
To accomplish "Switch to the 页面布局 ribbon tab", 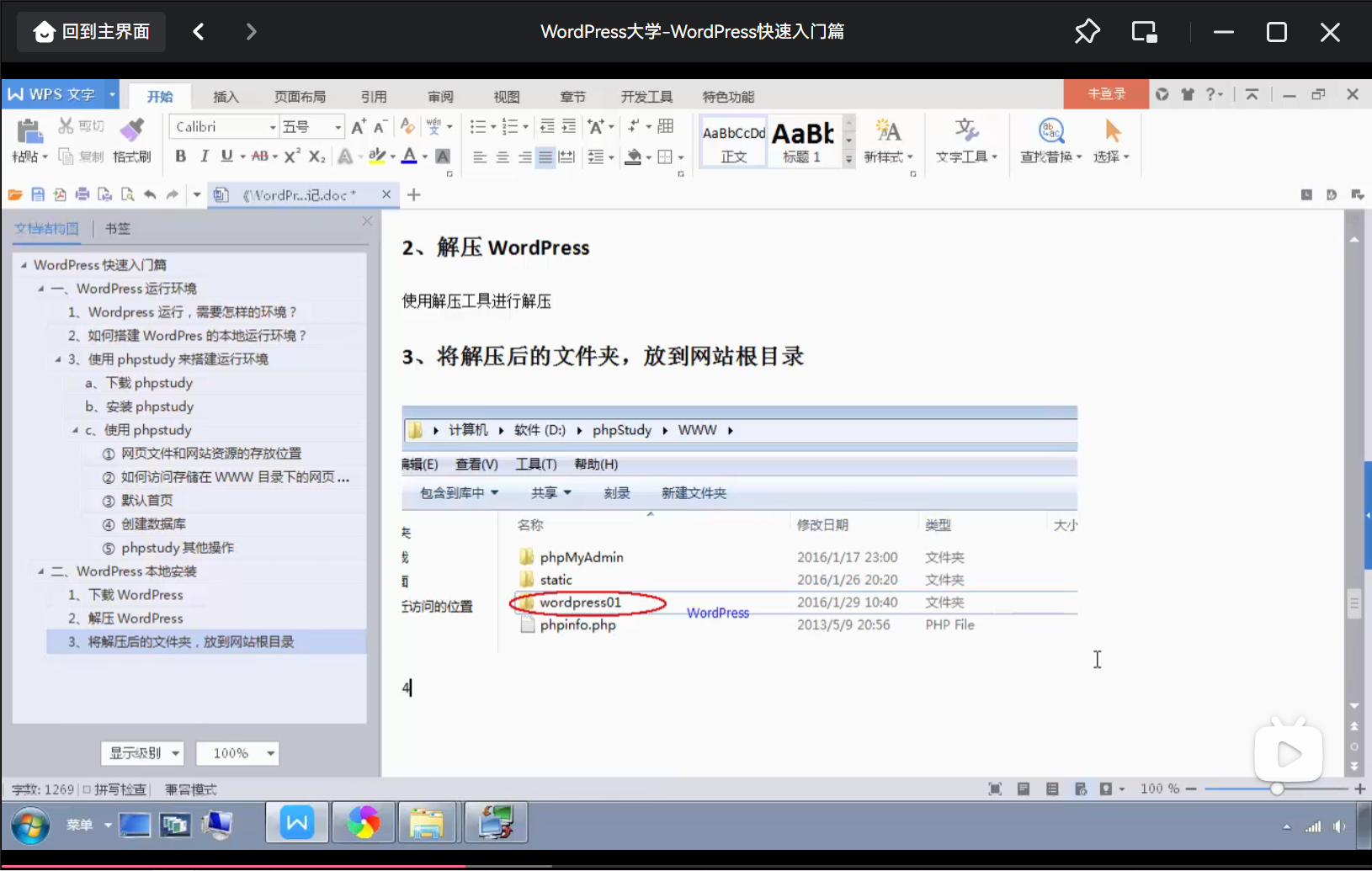I will 300,97.
